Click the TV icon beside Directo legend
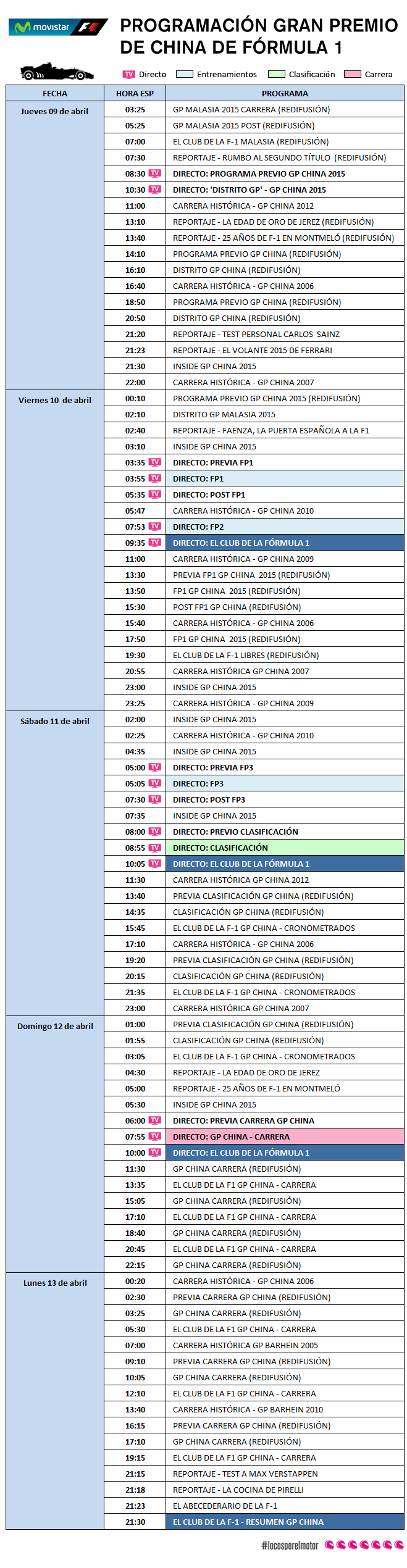 [128, 75]
